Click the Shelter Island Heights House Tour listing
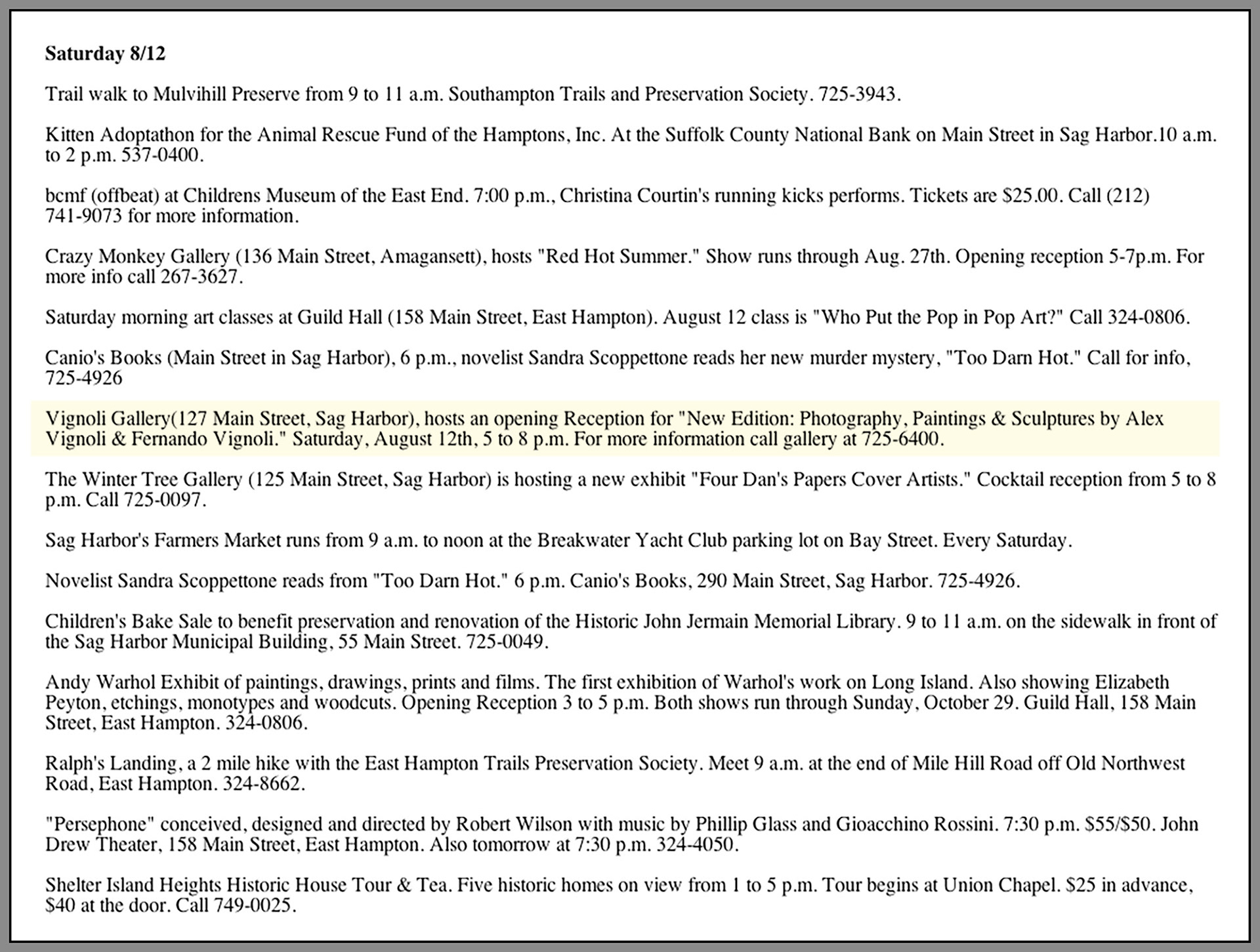 point(618,886)
